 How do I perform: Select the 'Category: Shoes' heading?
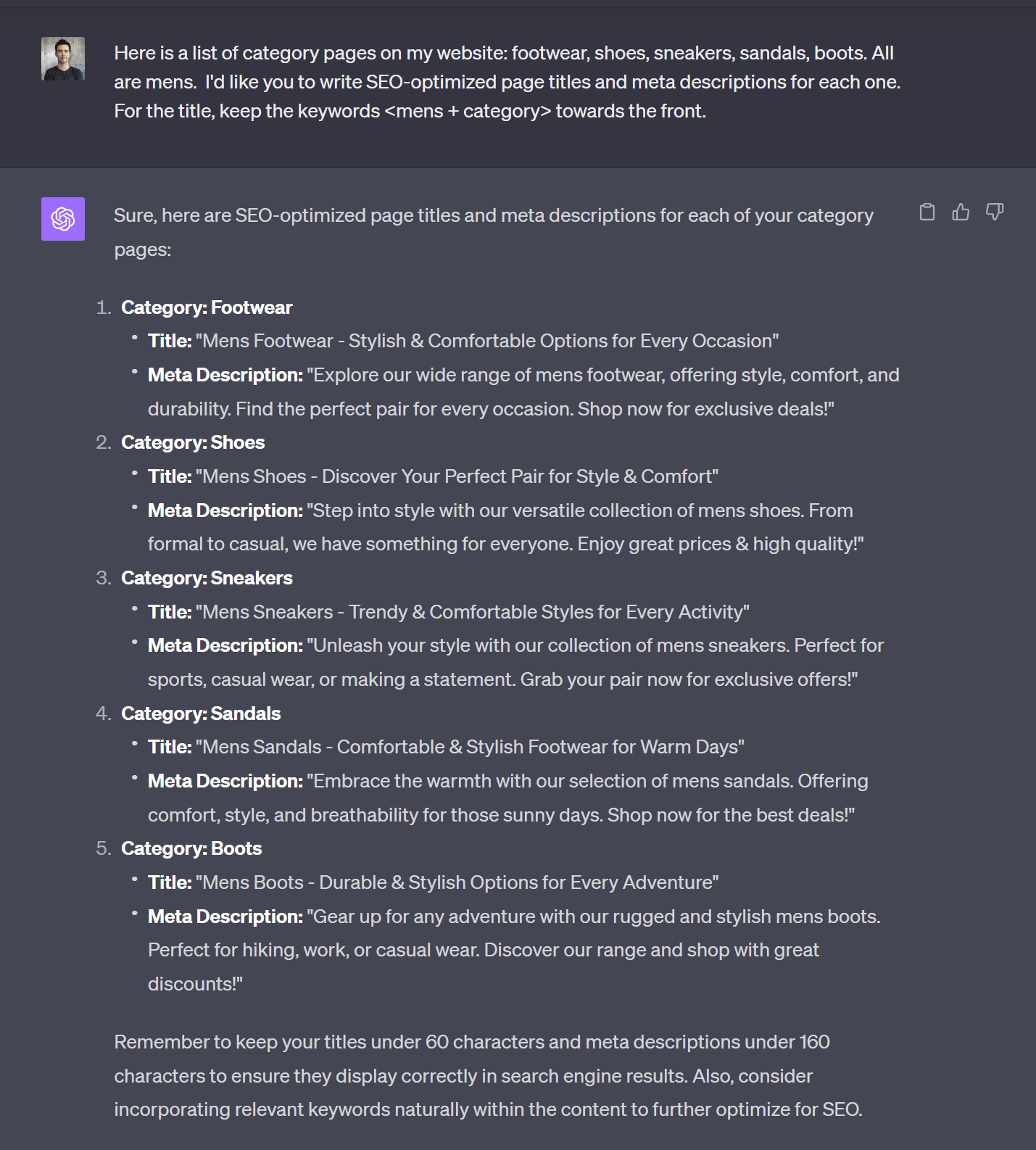[x=193, y=442]
